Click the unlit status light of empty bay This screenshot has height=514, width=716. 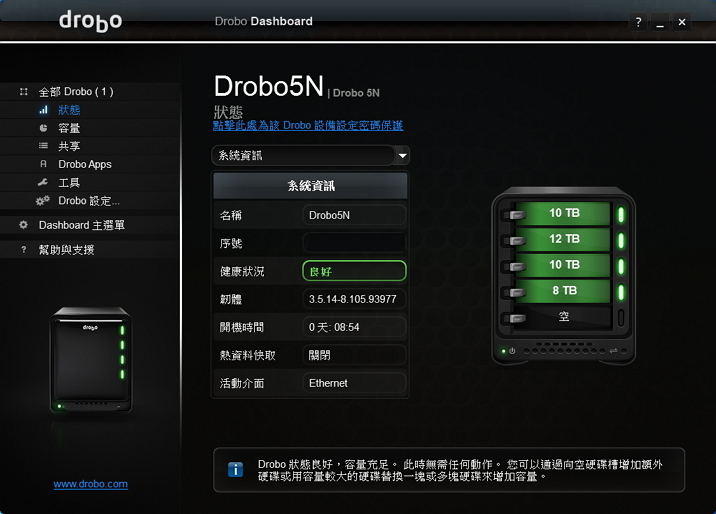(x=621, y=318)
